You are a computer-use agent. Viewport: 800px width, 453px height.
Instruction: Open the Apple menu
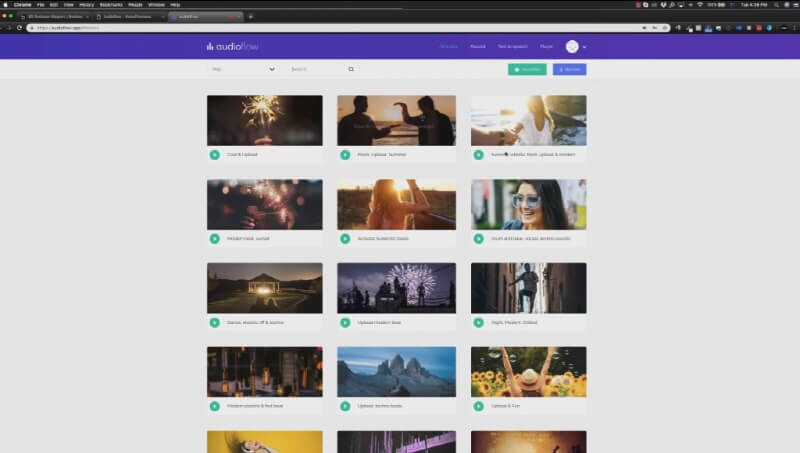click(6, 5)
